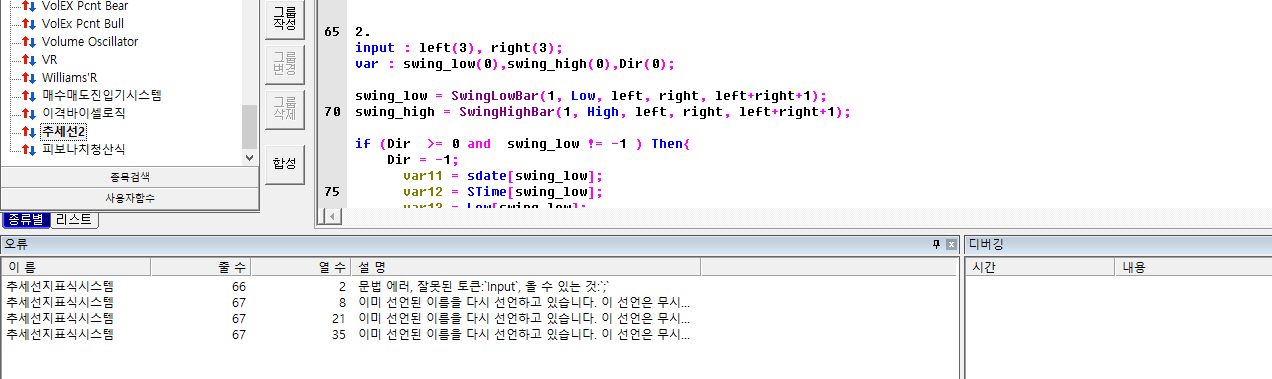This screenshot has height=379, width=1272.
Task: Select VolEX Pcnt Bear tree item
Action: click(x=85, y=6)
